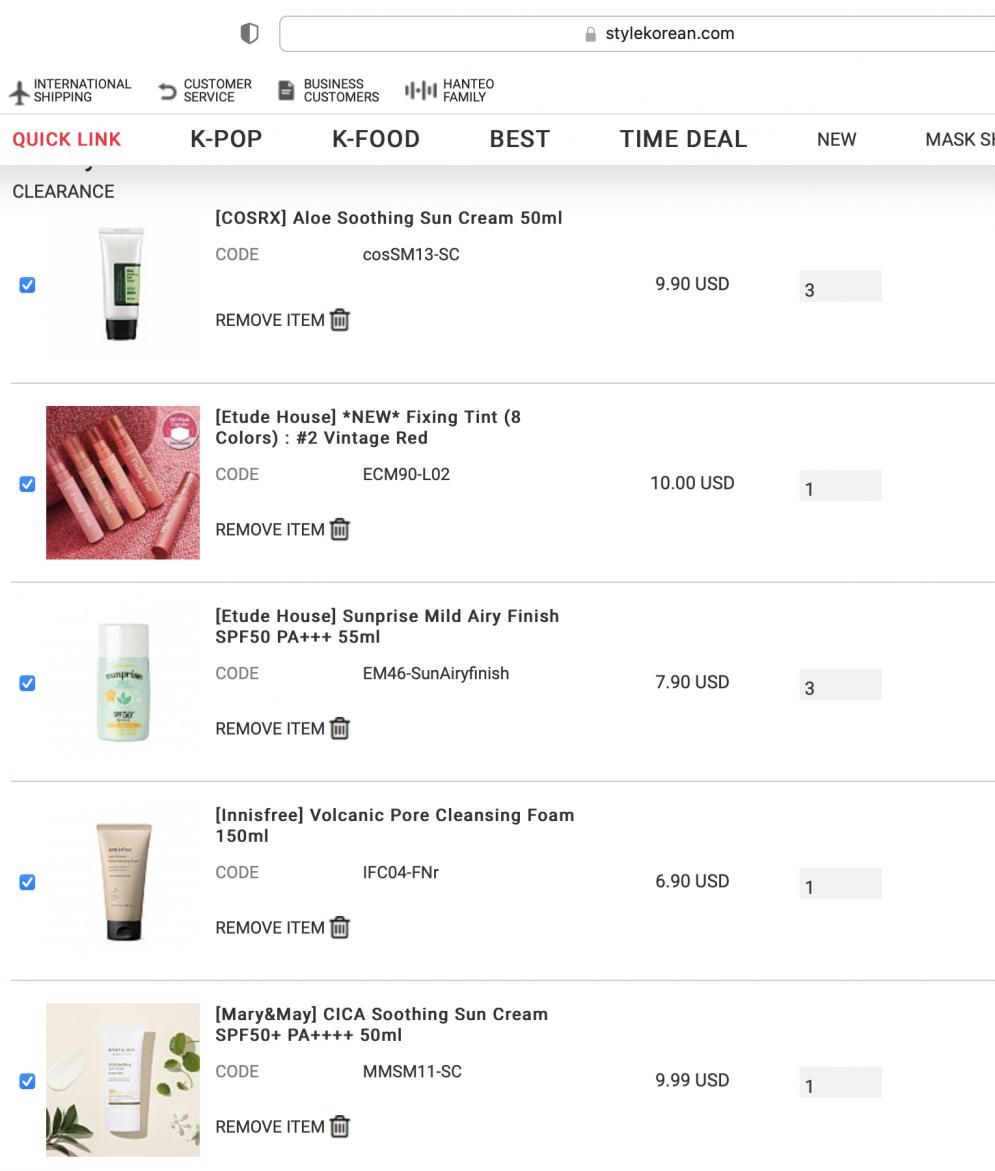Uncheck the Etude House Fixing Tint checkbox
The image size is (995, 1171).
(27, 483)
